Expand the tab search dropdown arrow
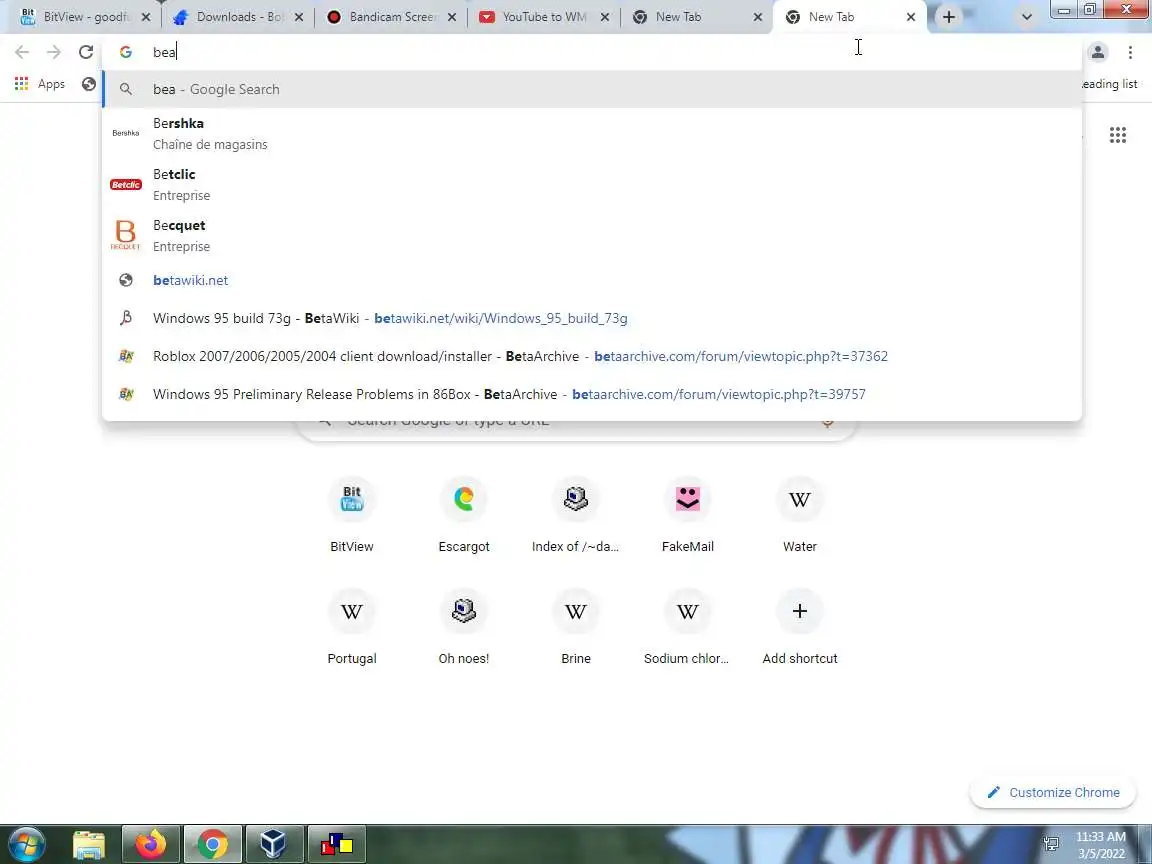 tap(1026, 17)
